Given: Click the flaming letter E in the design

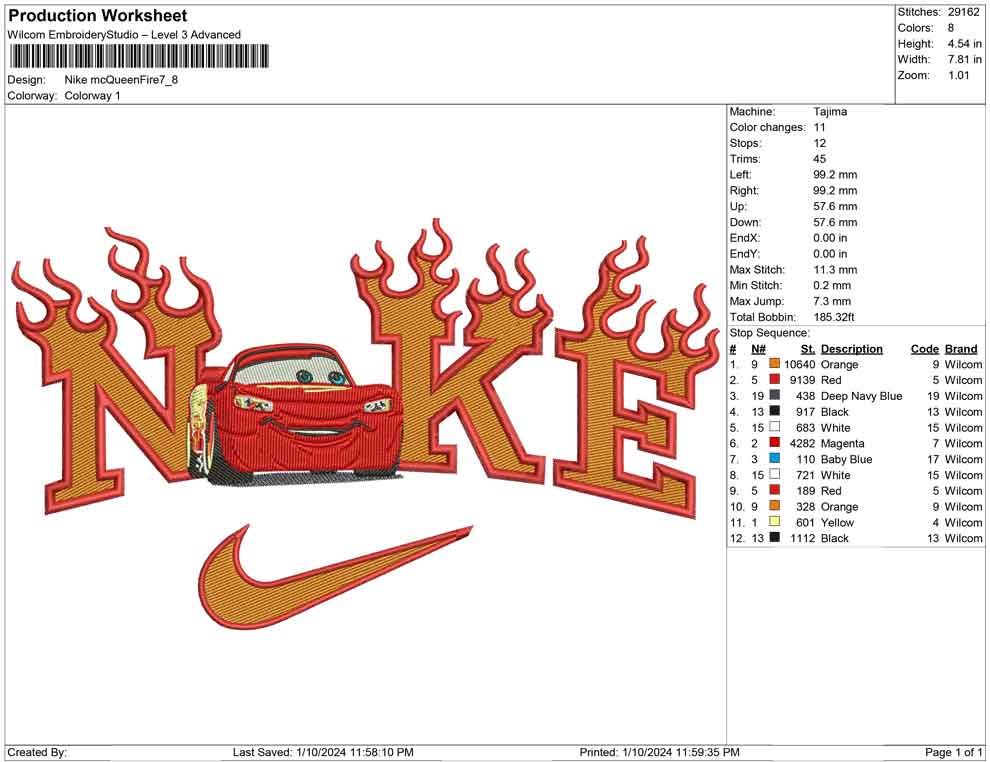Looking at the screenshot, I should tap(635, 379).
